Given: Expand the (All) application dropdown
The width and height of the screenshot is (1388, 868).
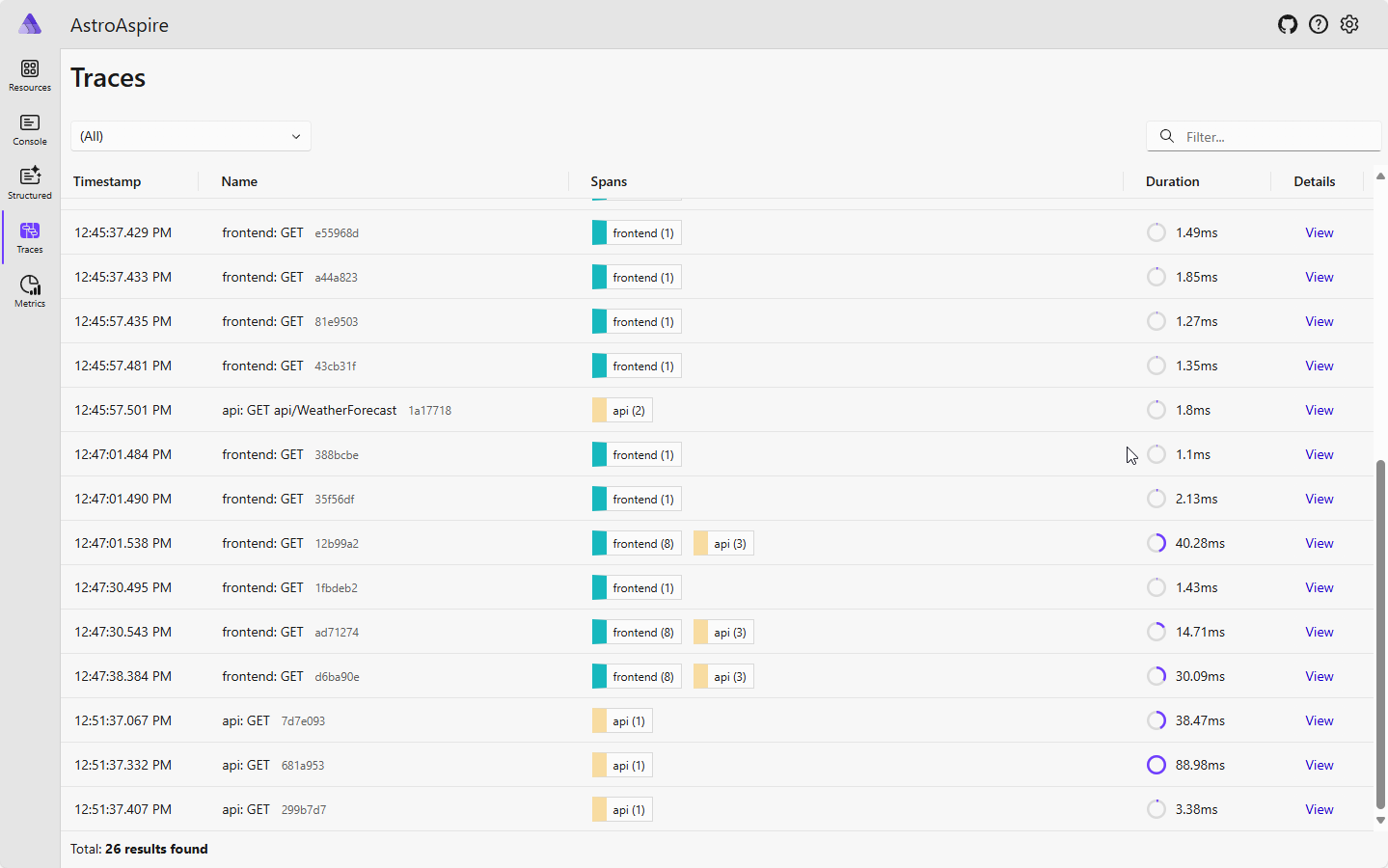Looking at the screenshot, I should 191,136.
